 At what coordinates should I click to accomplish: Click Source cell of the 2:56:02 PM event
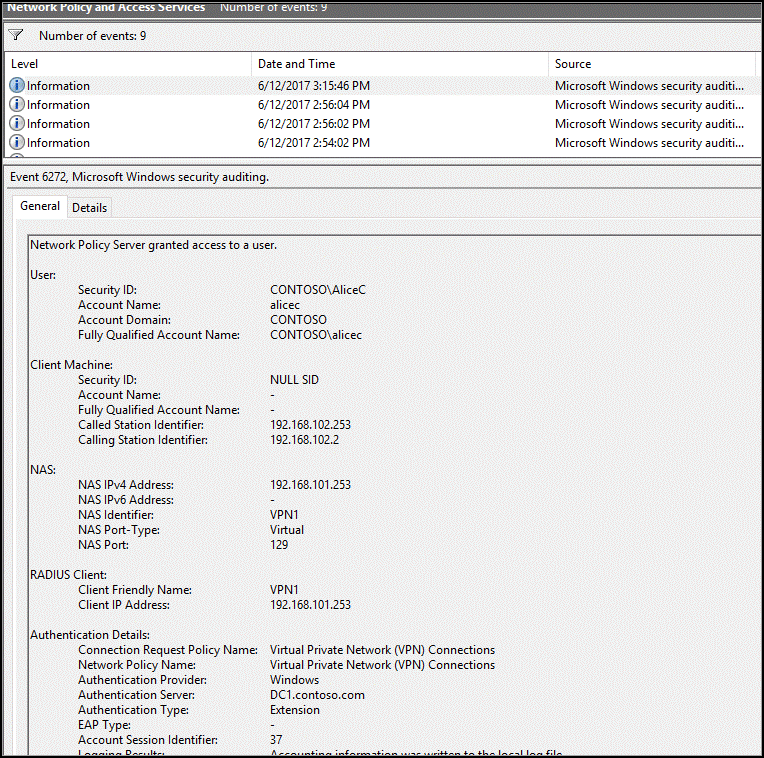coord(649,124)
